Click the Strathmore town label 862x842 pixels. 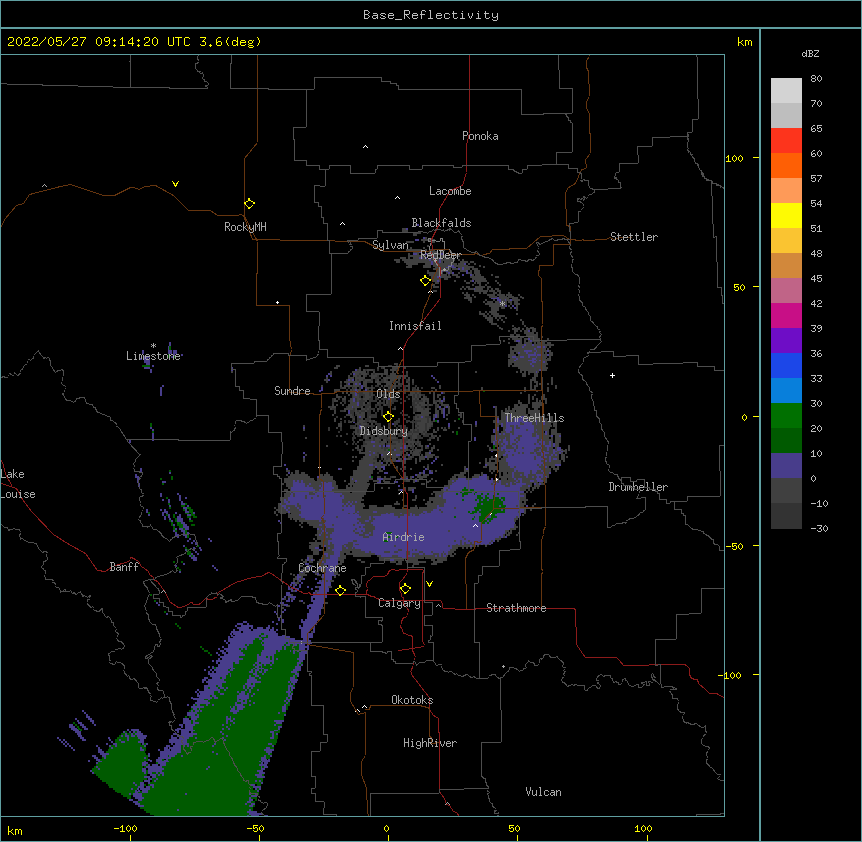pos(516,608)
